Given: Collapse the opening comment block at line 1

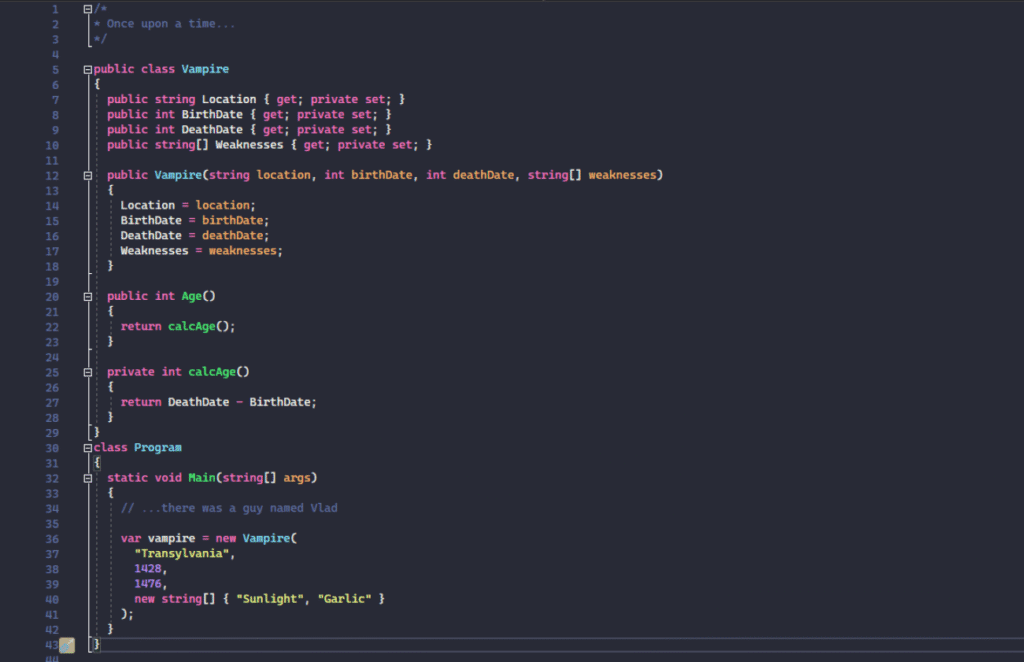Looking at the screenshot, I should (x=88, y=9).
